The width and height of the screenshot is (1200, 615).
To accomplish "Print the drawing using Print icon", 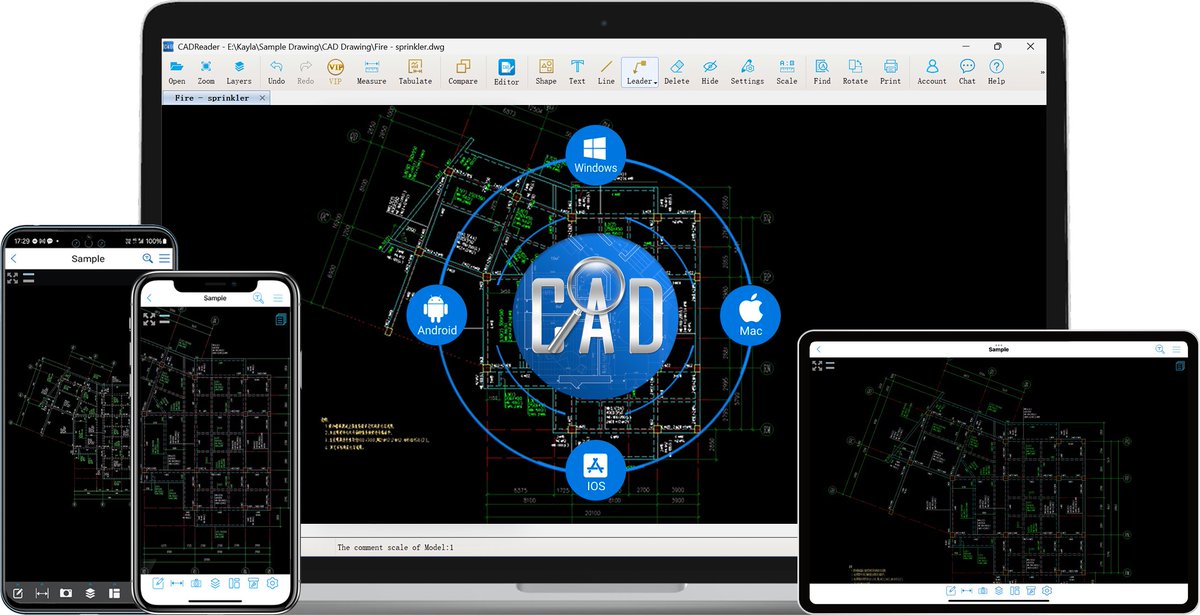I will (890, 71).
